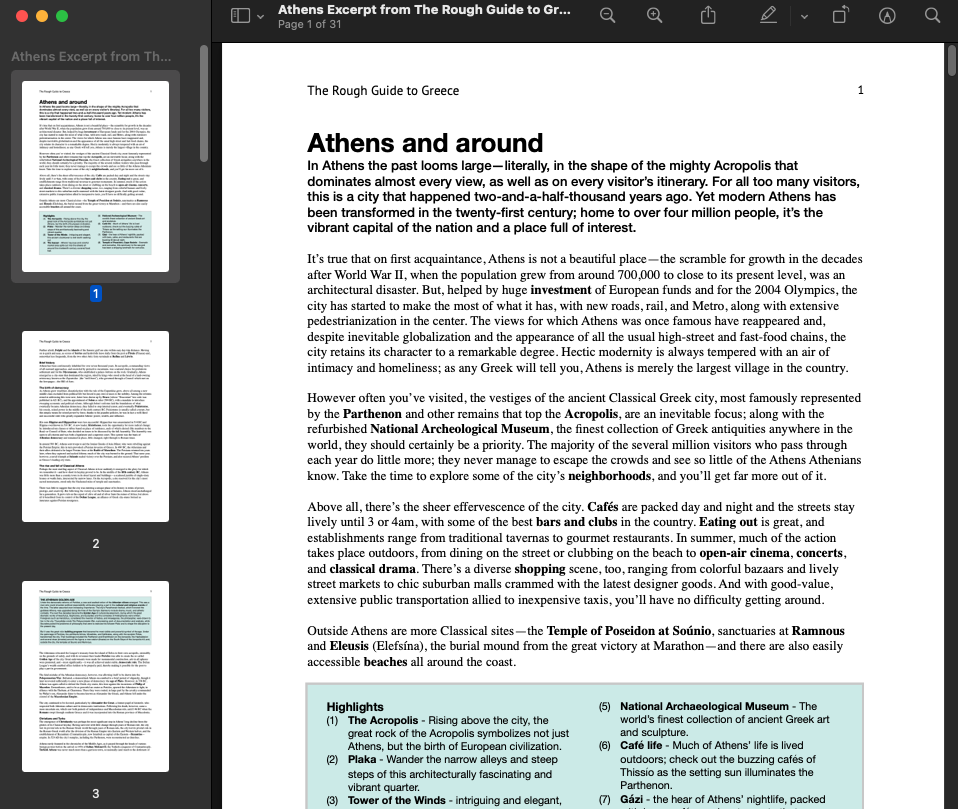Click the bold phrase 'Eating out'
Screen dimensions: 958x809
728,522
